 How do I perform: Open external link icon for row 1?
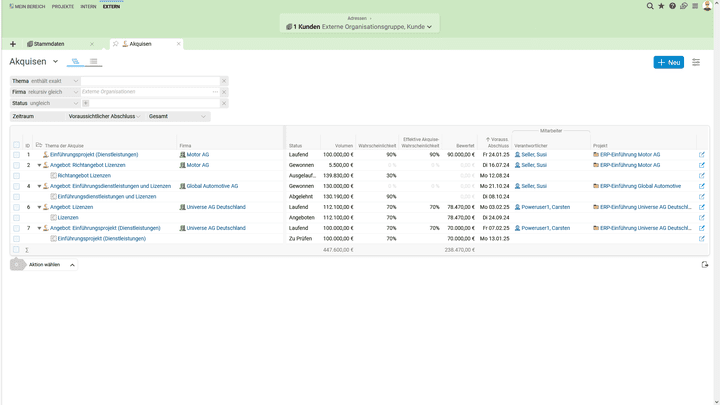pos(702,155)
